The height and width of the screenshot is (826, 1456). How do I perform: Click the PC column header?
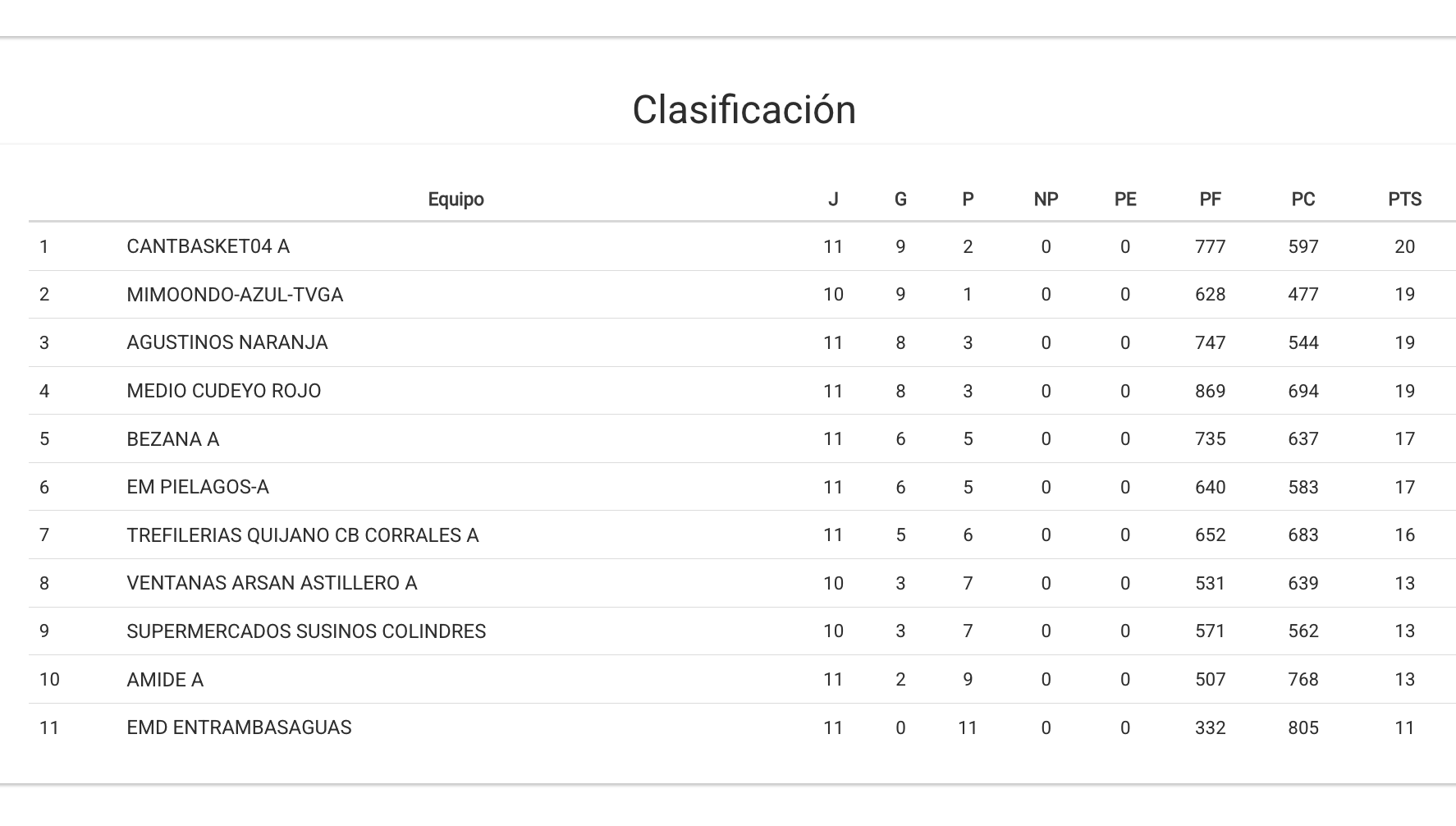[1303, 200]
